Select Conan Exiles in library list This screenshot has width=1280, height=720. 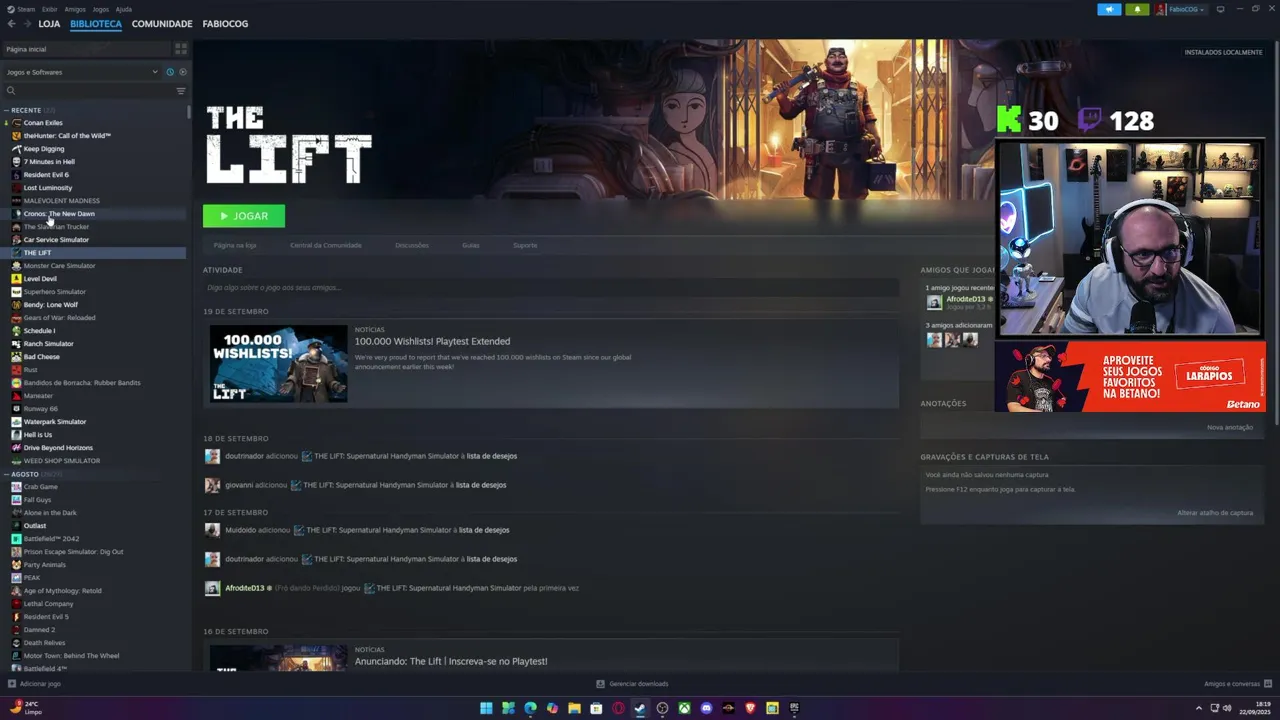pyautogui.click(x=43, y=123)
